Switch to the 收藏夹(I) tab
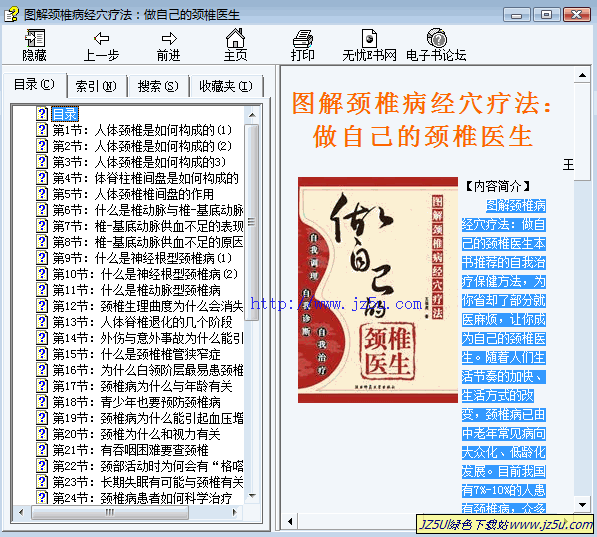Image resolution: width=597 pixels, height=537 pixels. 226,86
